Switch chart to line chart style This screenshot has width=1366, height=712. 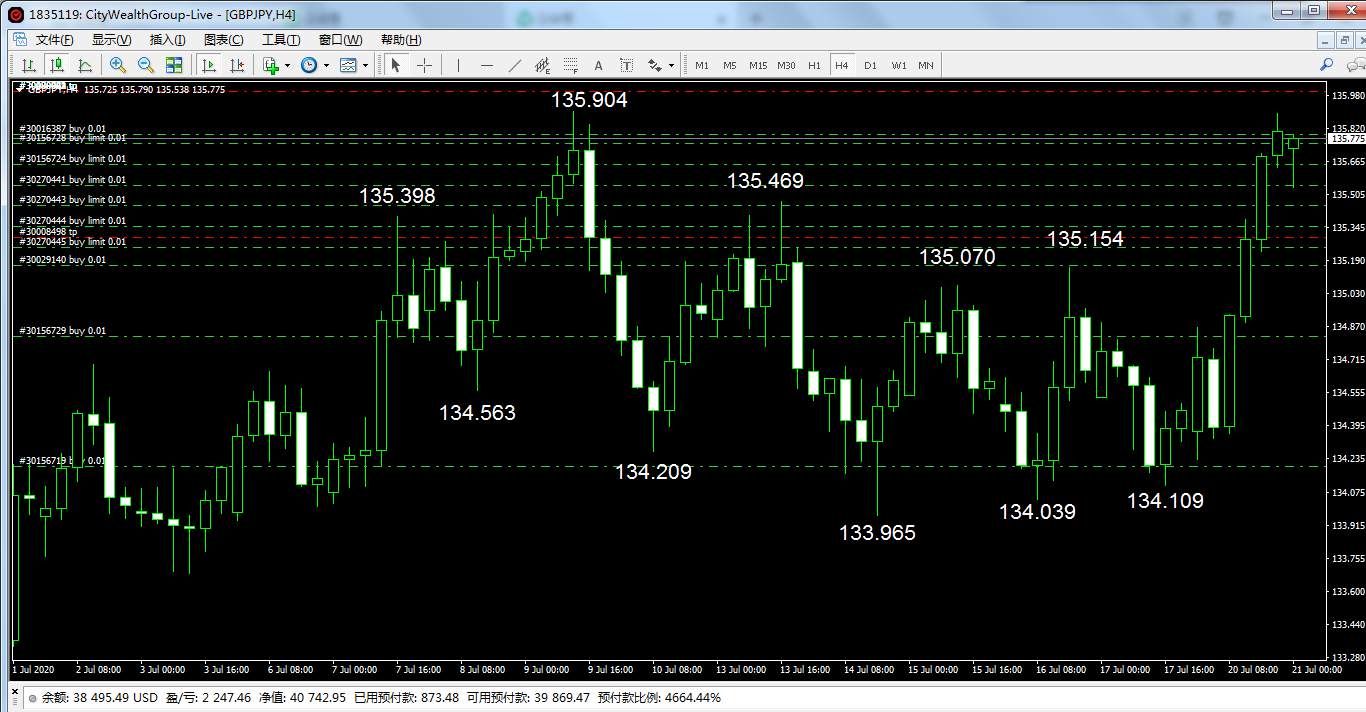point(85,65)
